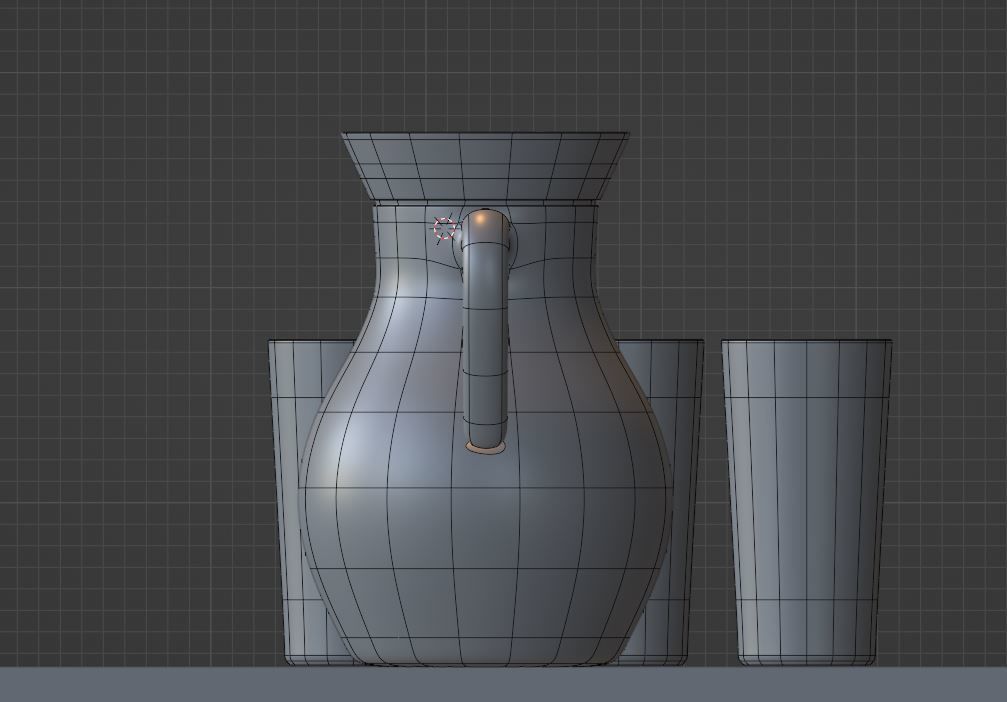Click the handle's lower attachment base on pitcher
Image resolution: width=1007 pixels, height=702 pixels.
486,446
